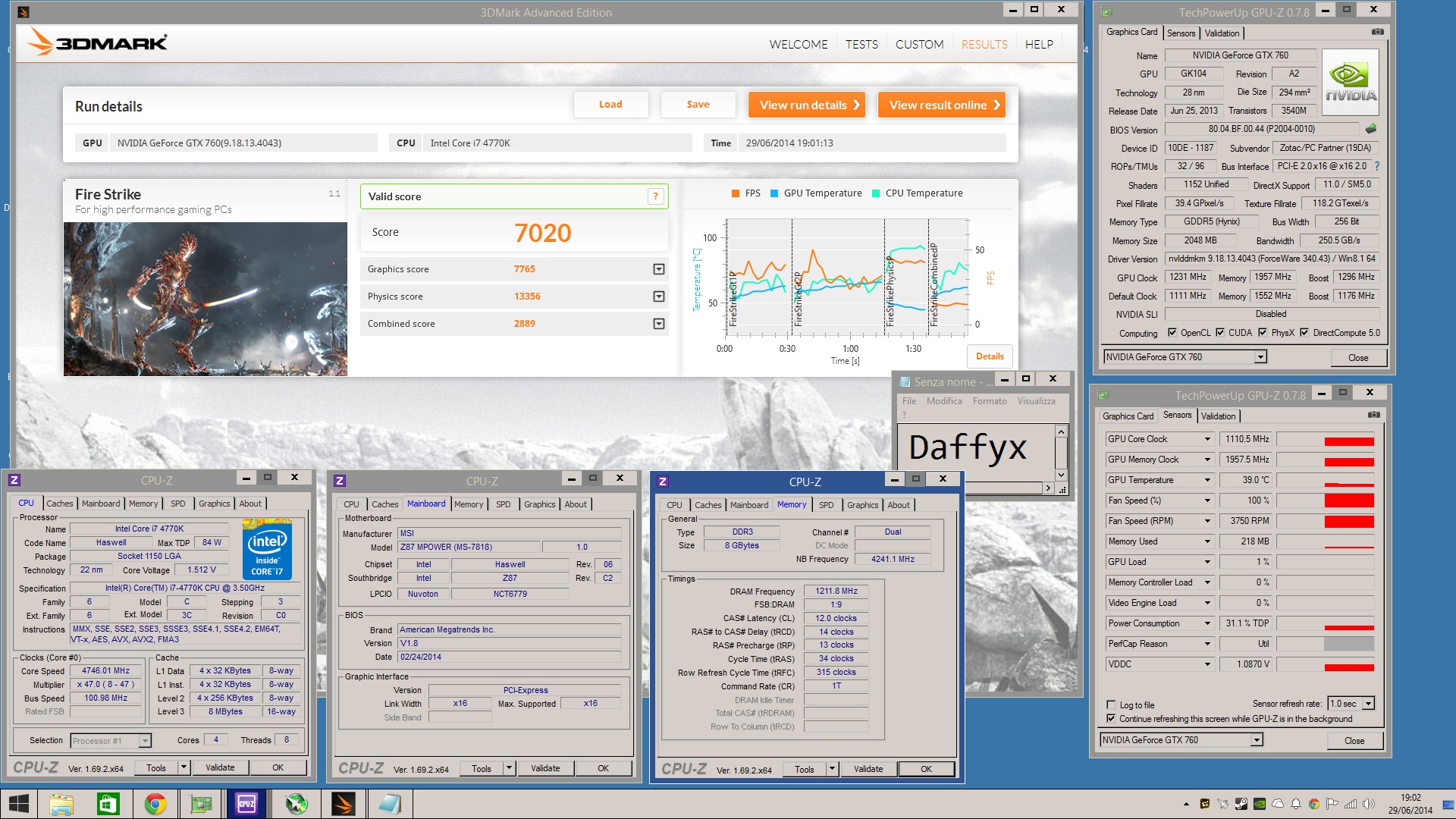Screen dimensions: 1456x819
Task: Toggle the OpenCL checkbox in GPU-Z
Action: (x=1172, y=332)
